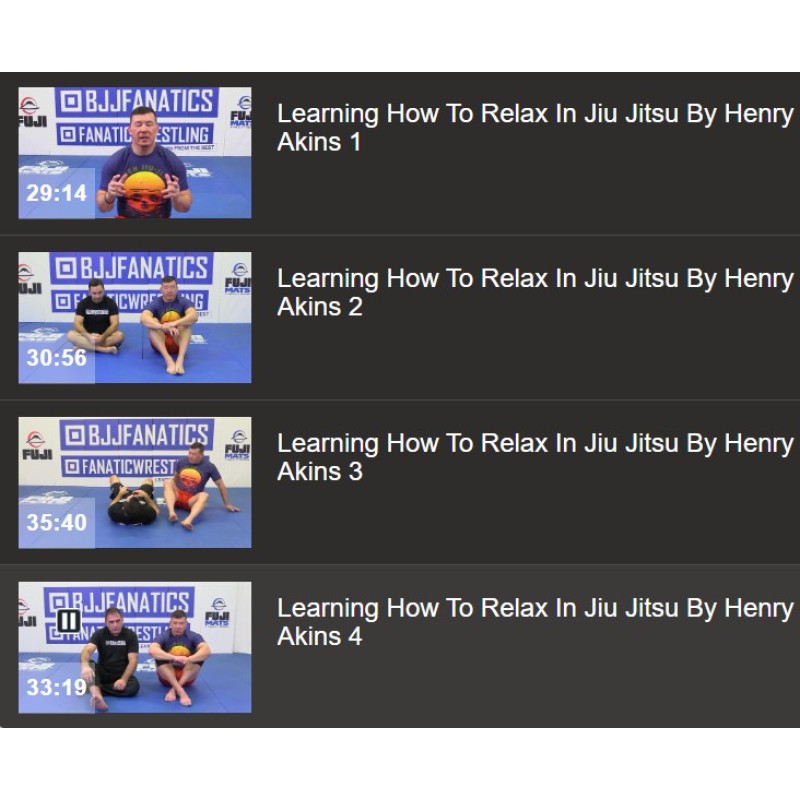
Task: Click the BJJFANATICS banner in third thumbnail
Action: click(137, 435)
